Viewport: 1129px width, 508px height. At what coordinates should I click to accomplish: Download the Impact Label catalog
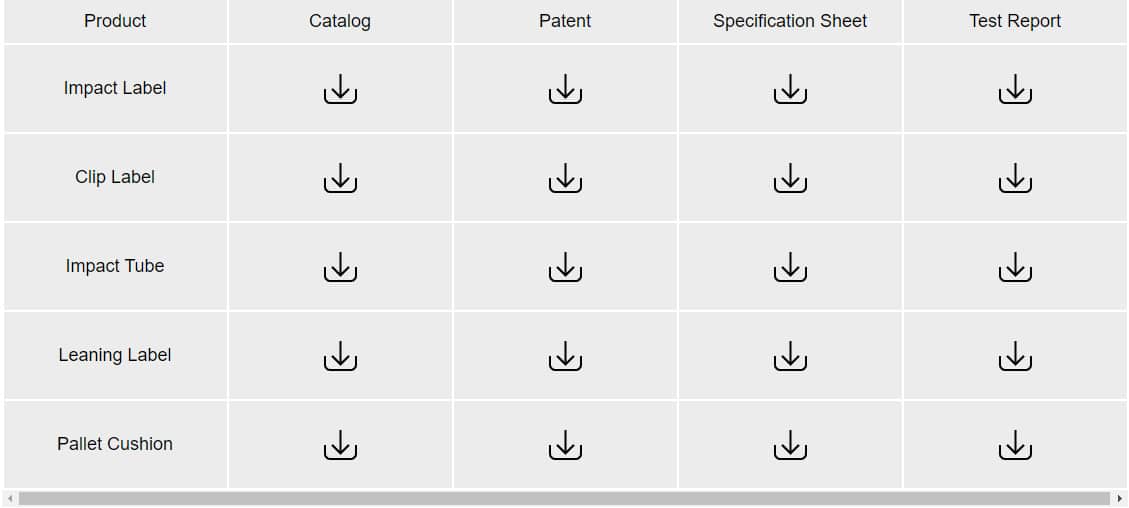click(340, 89)
